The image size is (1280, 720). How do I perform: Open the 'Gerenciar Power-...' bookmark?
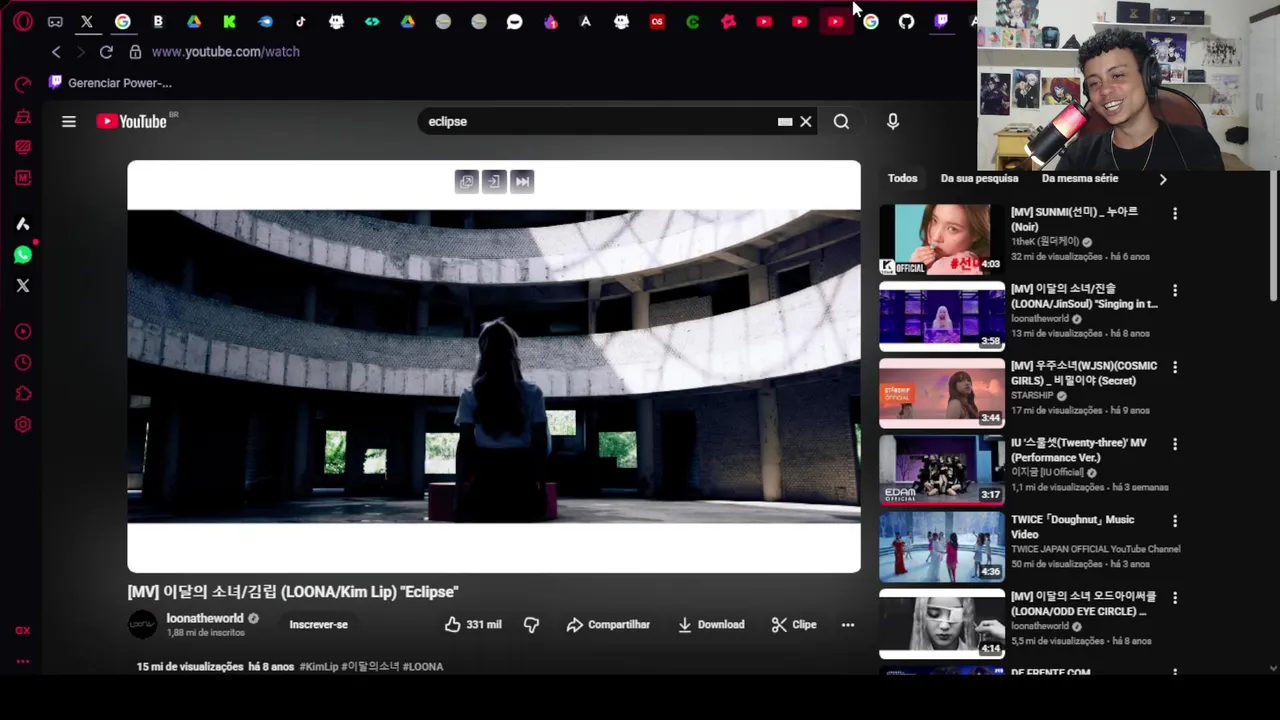(110, 83)
